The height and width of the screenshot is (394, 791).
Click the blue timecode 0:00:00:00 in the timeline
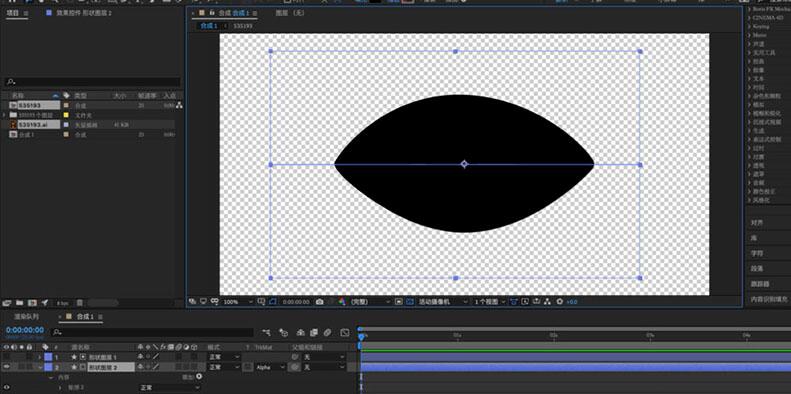pyautogui.click(x=25, y=330)
